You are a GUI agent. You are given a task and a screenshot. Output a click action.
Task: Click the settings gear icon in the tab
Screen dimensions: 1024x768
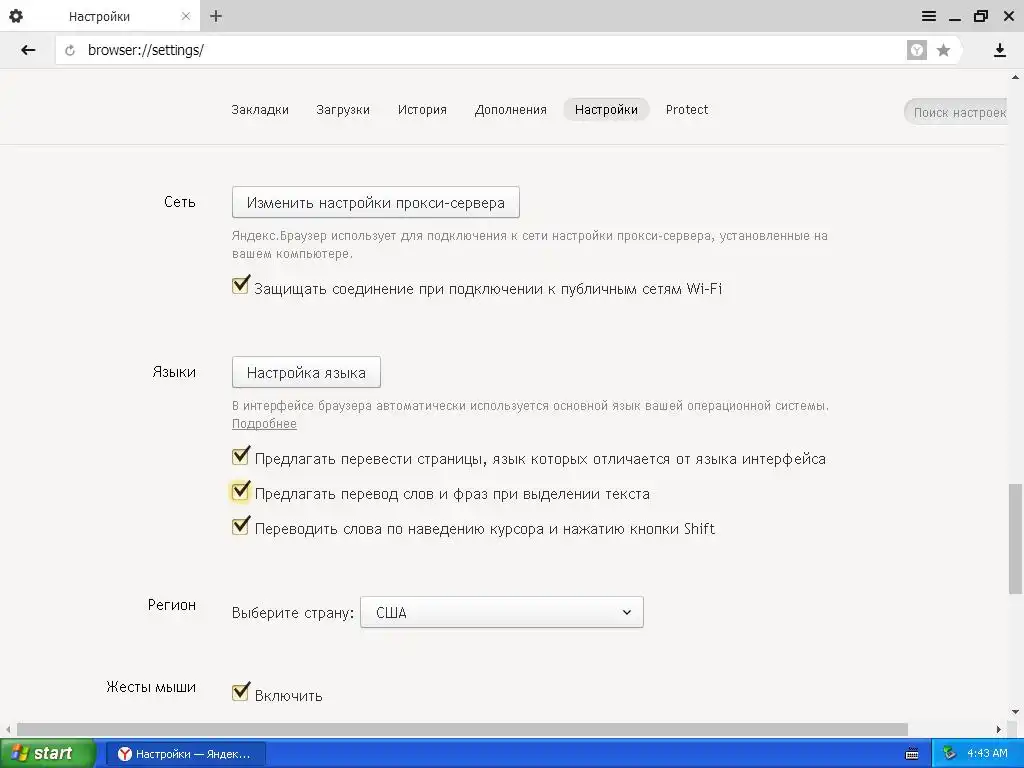(16, 16)
